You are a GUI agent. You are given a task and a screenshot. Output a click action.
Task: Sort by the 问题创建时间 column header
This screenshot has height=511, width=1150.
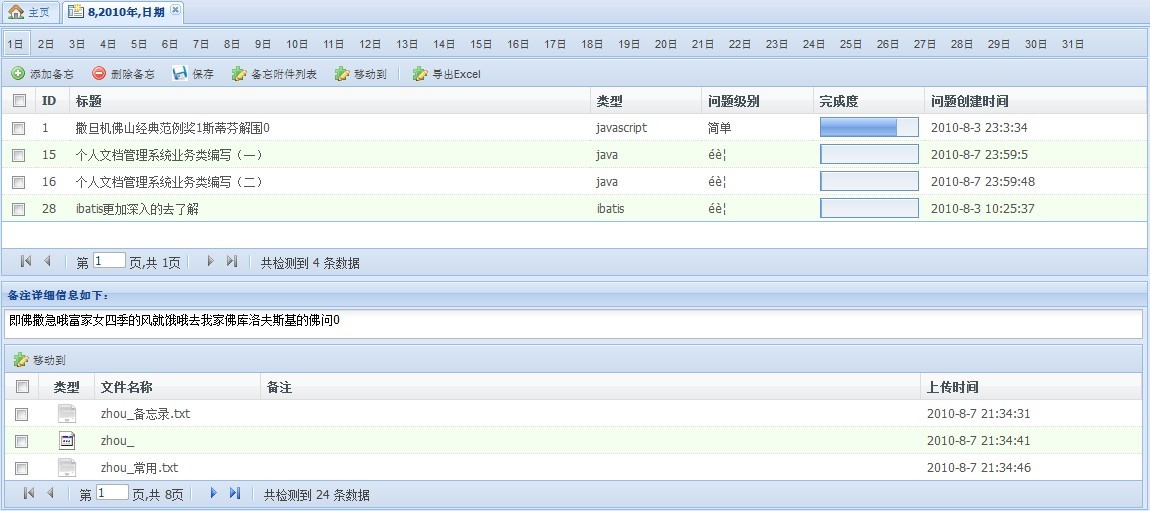[1034, 101]
